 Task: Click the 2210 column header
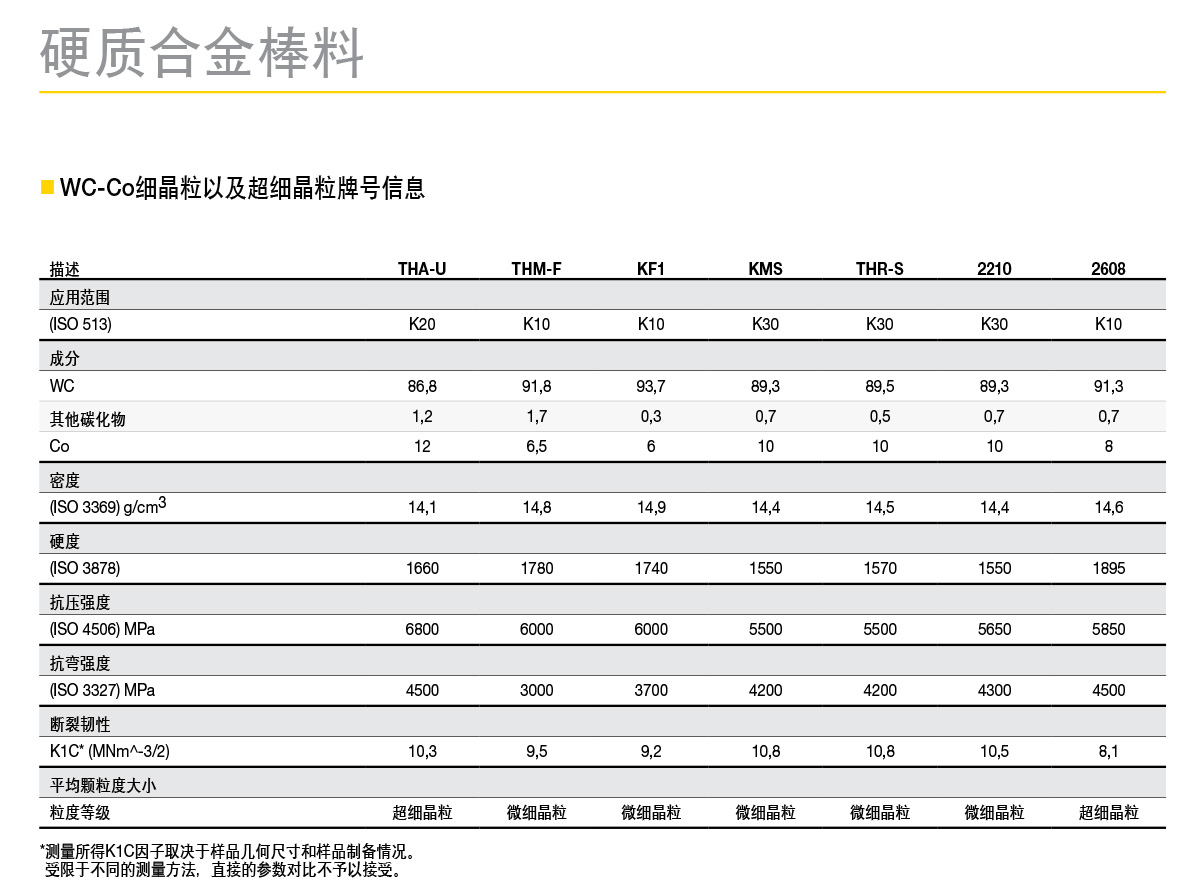click(994, 269)
